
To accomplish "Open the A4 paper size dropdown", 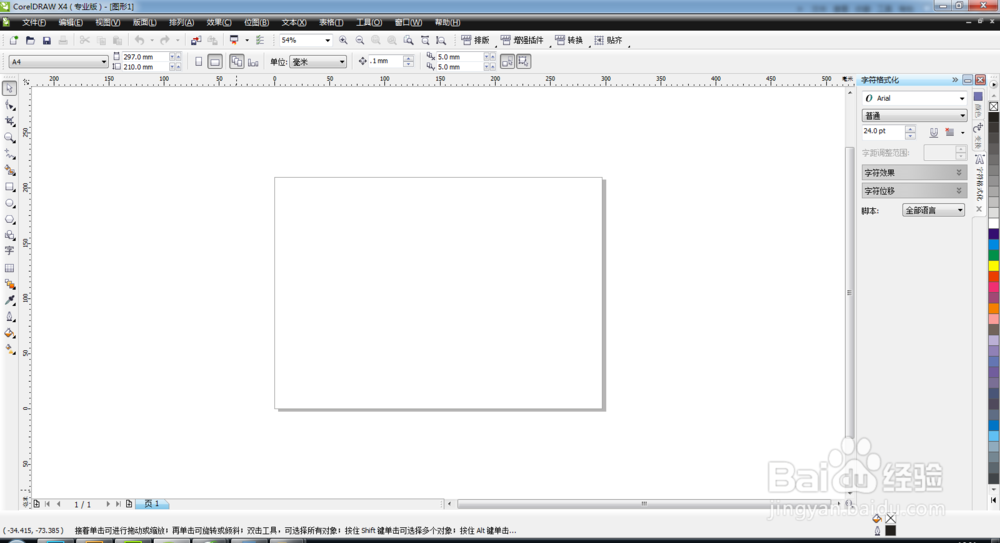I will (103, 62).
